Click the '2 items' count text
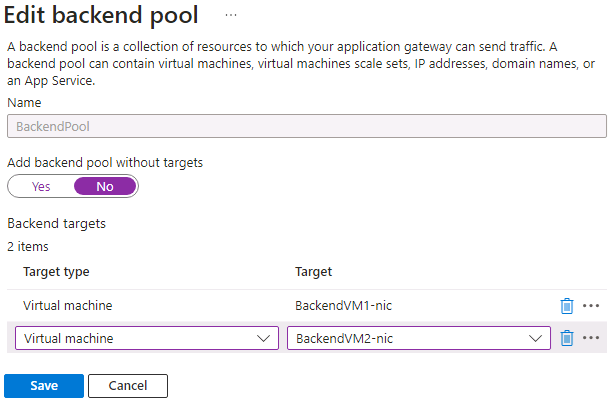This screenshot has height=398, width=612. click(28, 247)
